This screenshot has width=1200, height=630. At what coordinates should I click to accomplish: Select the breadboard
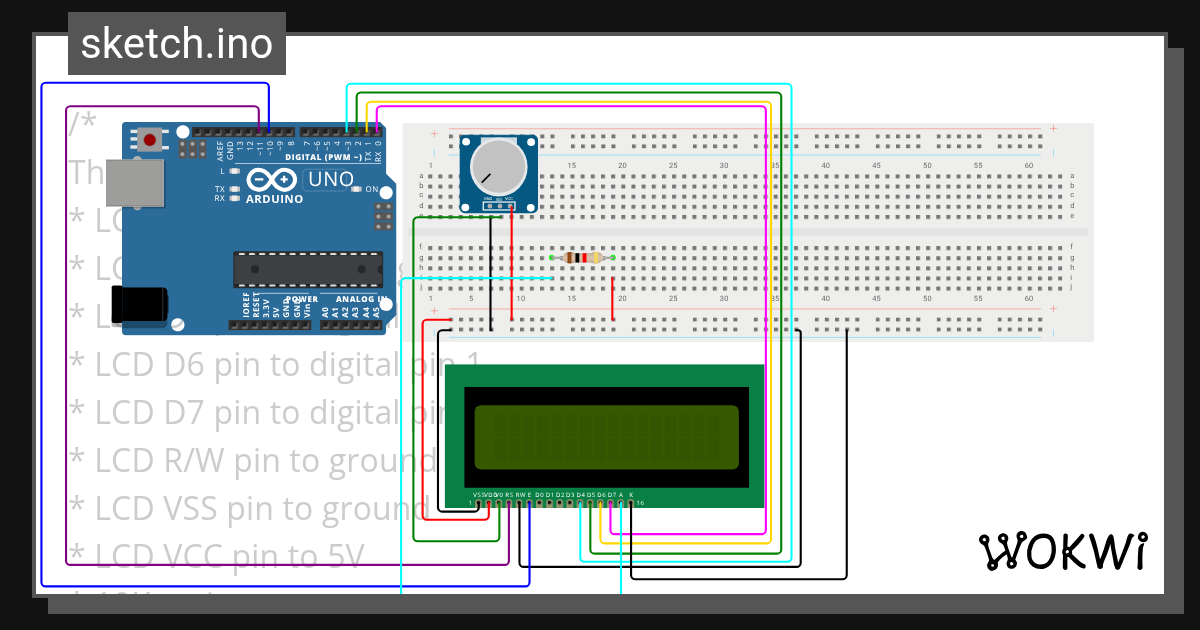pyautogui.click(x=950, y=230)
